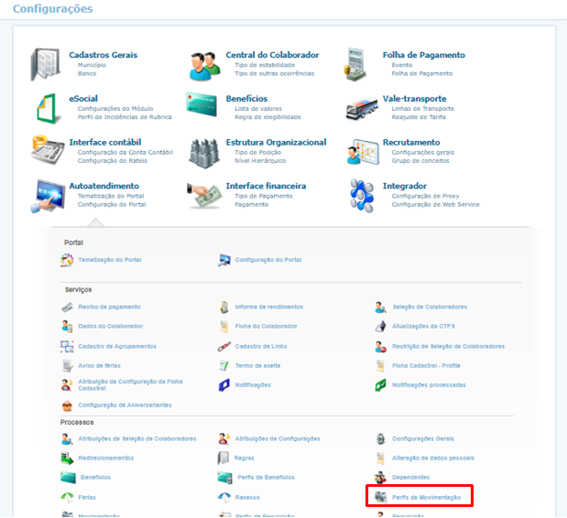Open the eSocial heading link
Image resolution: width=567 pixels, height=518 pixels.
83,98
